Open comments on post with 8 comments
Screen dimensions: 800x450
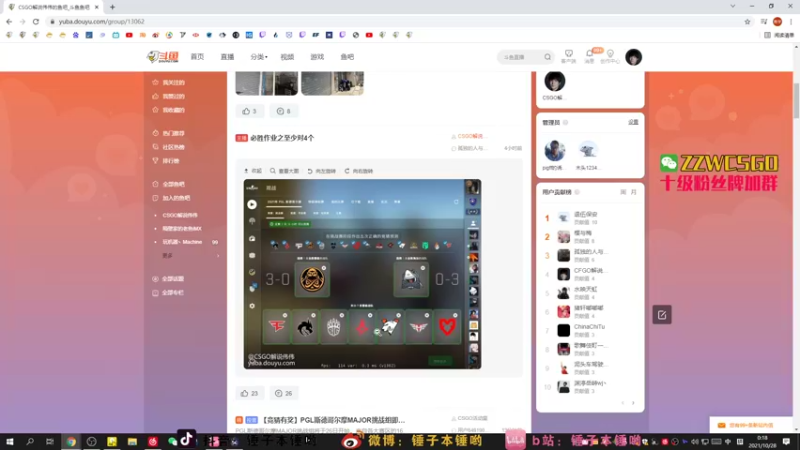point(284,111)
